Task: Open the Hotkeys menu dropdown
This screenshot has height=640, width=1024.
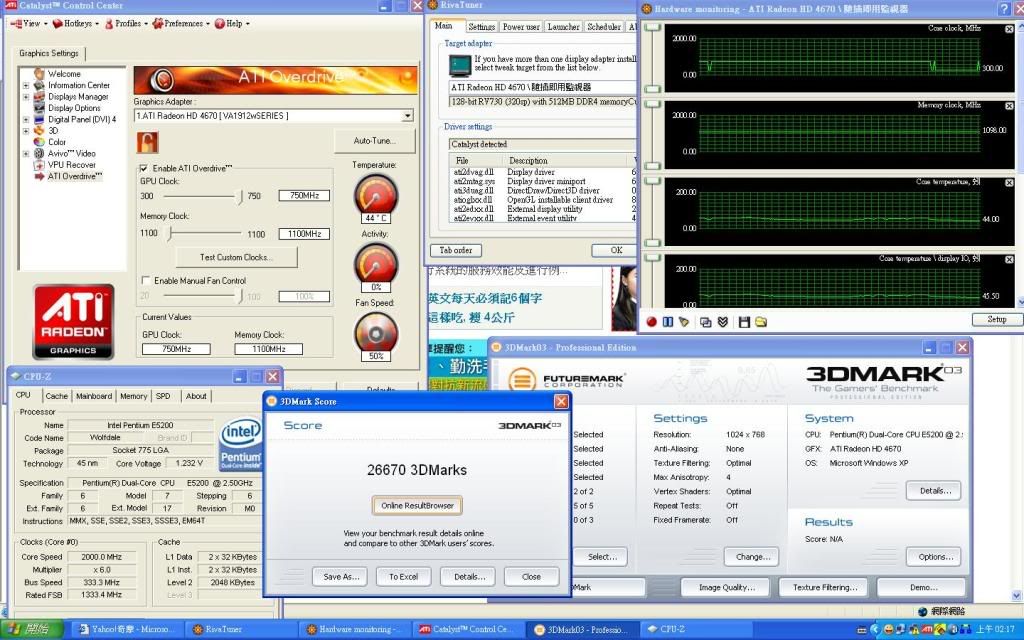Action: pyautogui.click(x=76, y=24)
